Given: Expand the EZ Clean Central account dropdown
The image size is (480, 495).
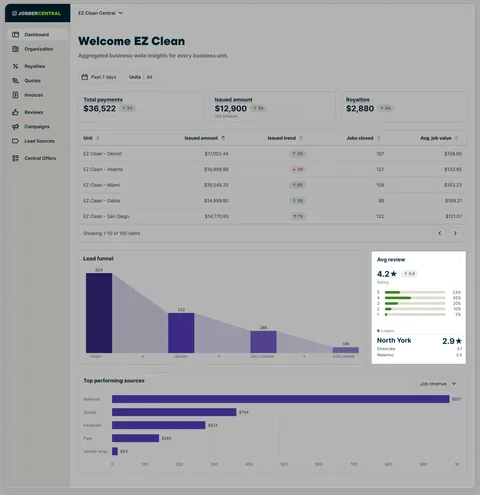Looking at the screenshot, I should tap(100, 13).
